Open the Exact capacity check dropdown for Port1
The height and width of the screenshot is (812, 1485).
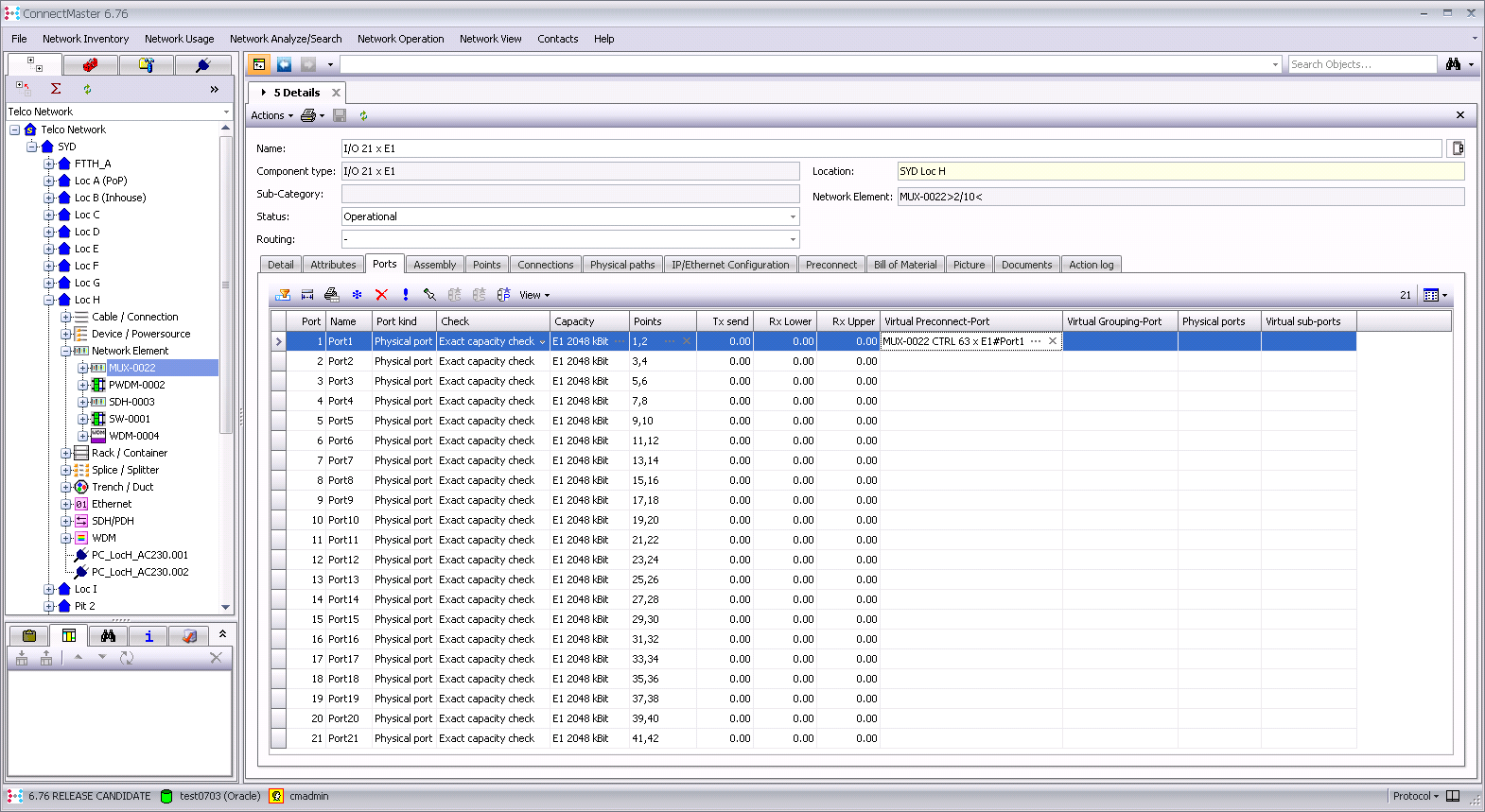[542, 342]
